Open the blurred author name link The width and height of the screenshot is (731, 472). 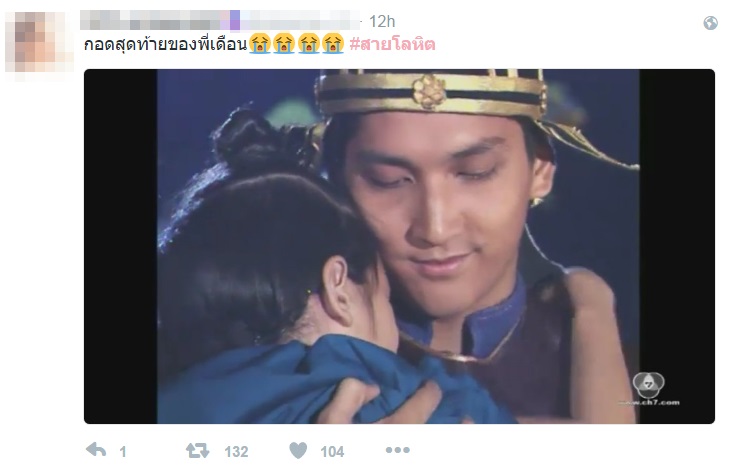pyautogui.click(x=220, y=20)
